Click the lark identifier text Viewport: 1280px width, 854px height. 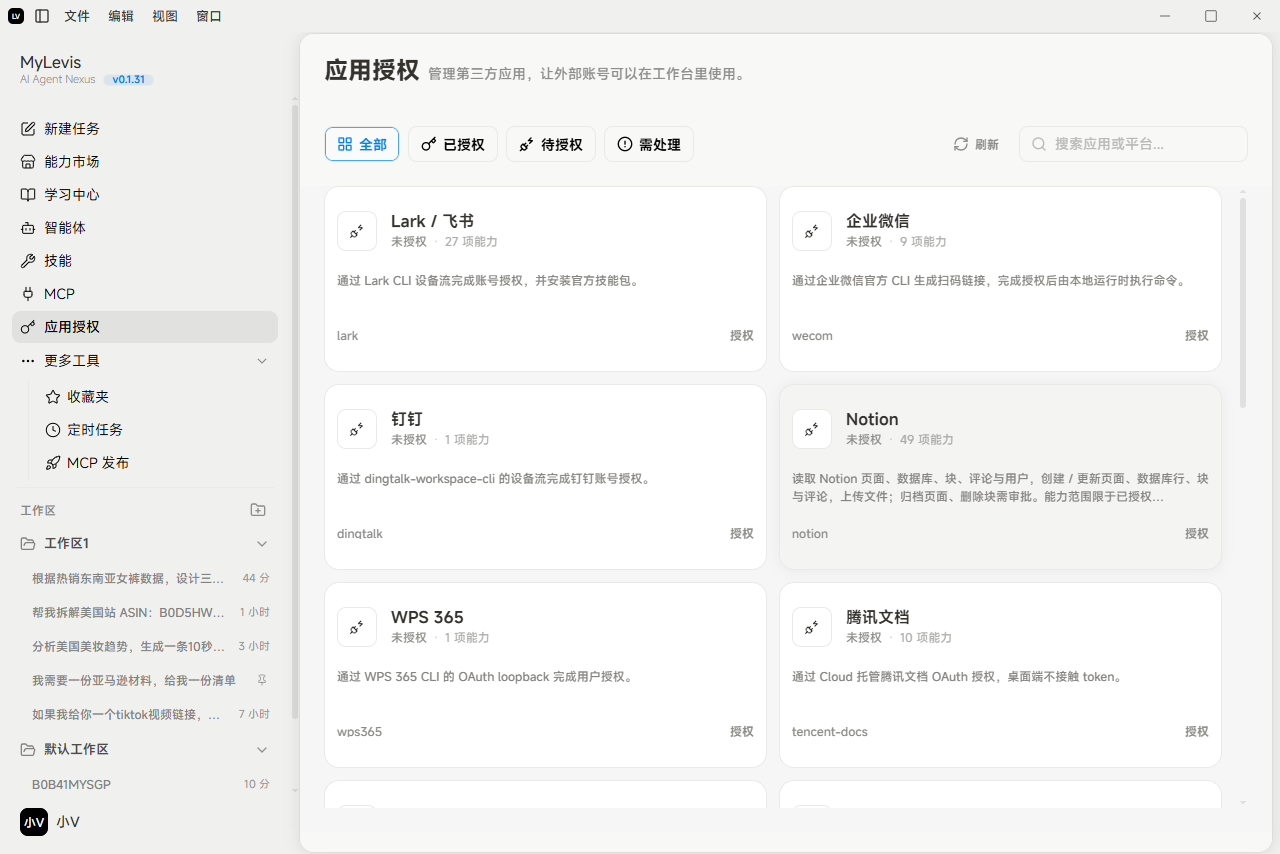[347, 336]
